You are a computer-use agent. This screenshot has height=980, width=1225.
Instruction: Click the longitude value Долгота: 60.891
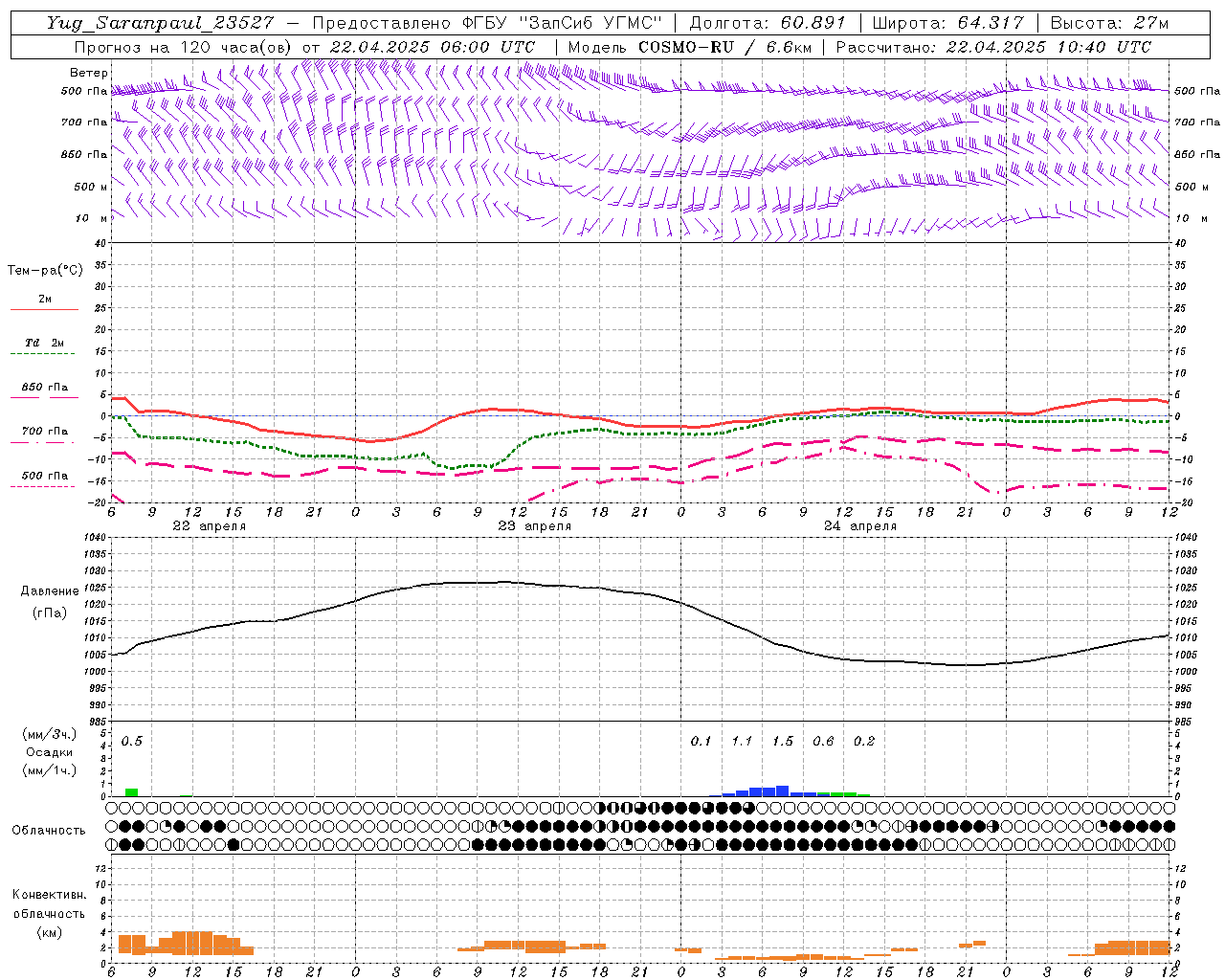pos(768,23)
